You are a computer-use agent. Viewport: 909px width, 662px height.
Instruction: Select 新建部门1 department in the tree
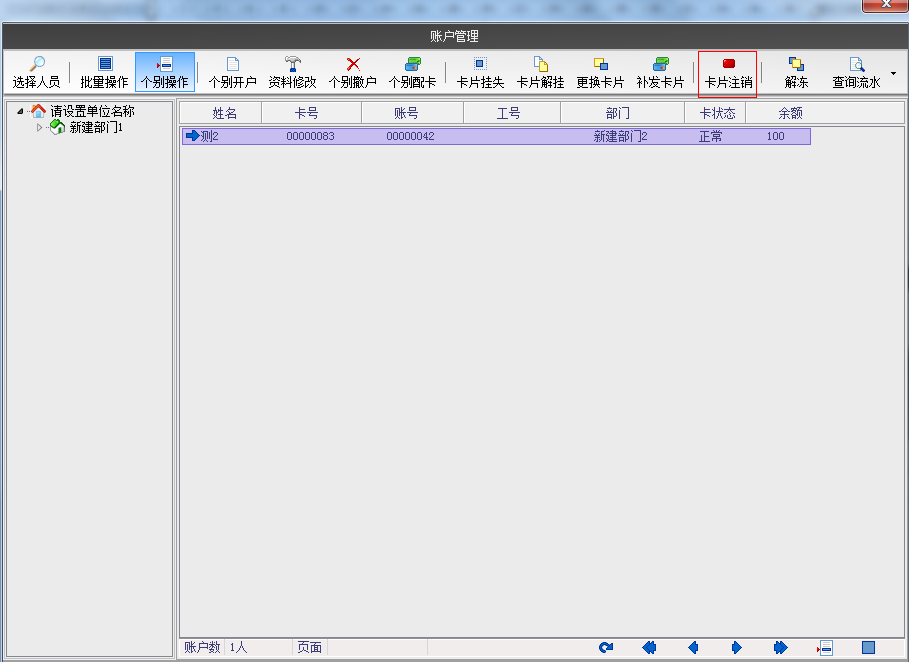click(96, 128)
